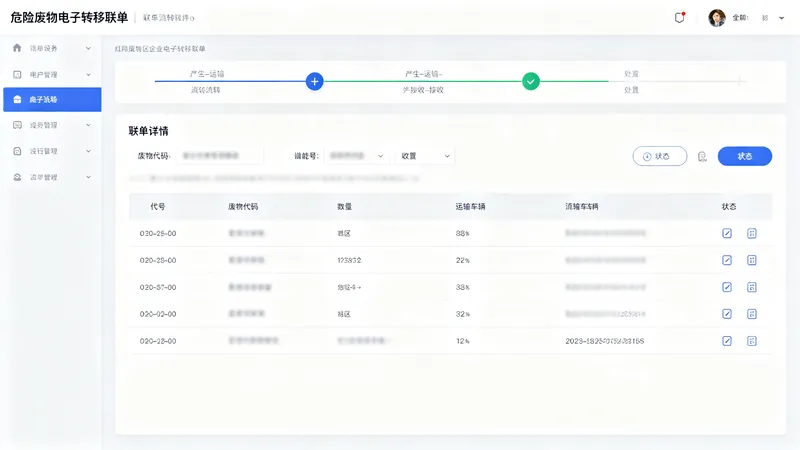Expand the user account dropdown arrow

[781, 18]
